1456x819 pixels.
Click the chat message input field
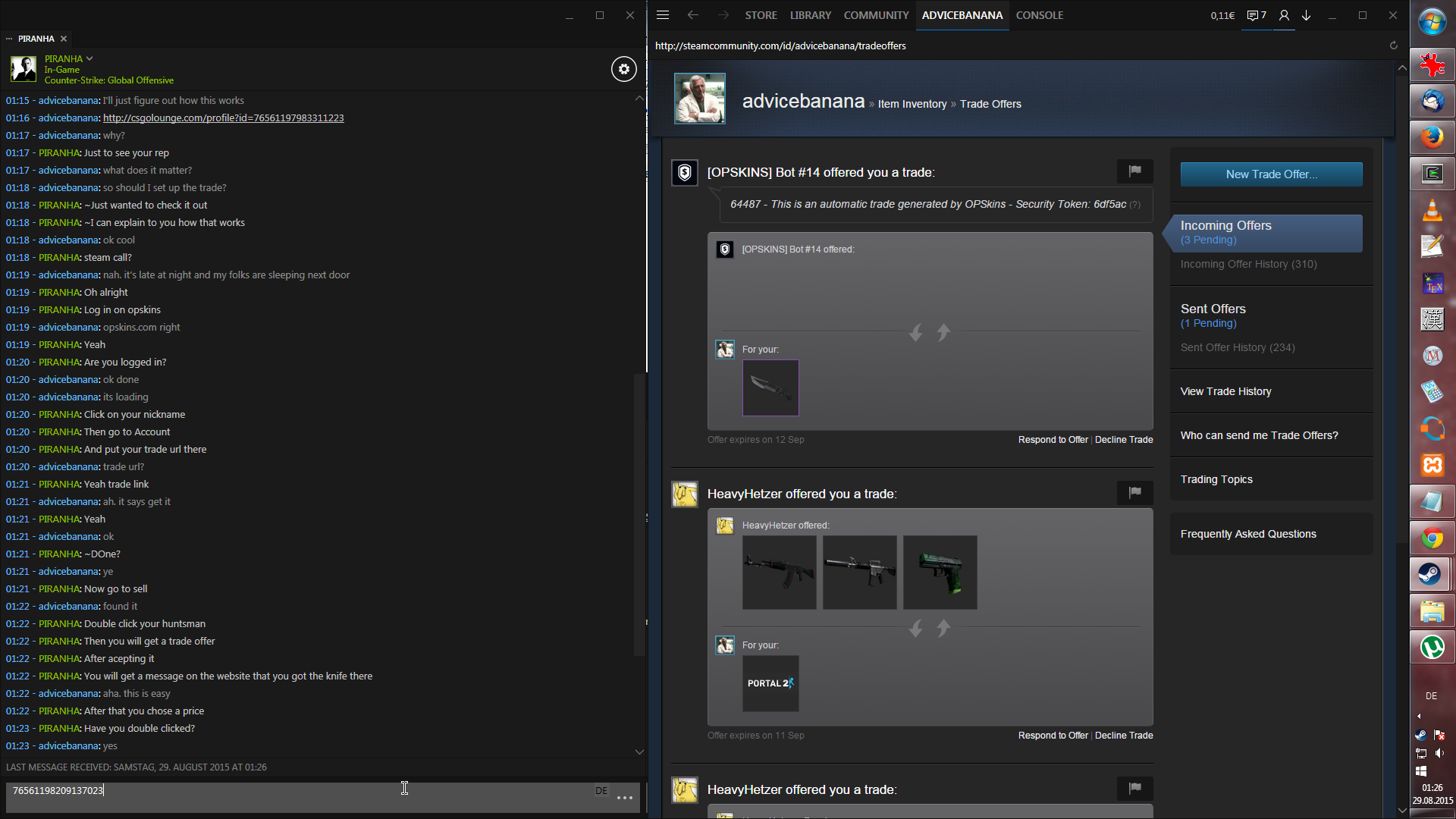pos(303,791)
